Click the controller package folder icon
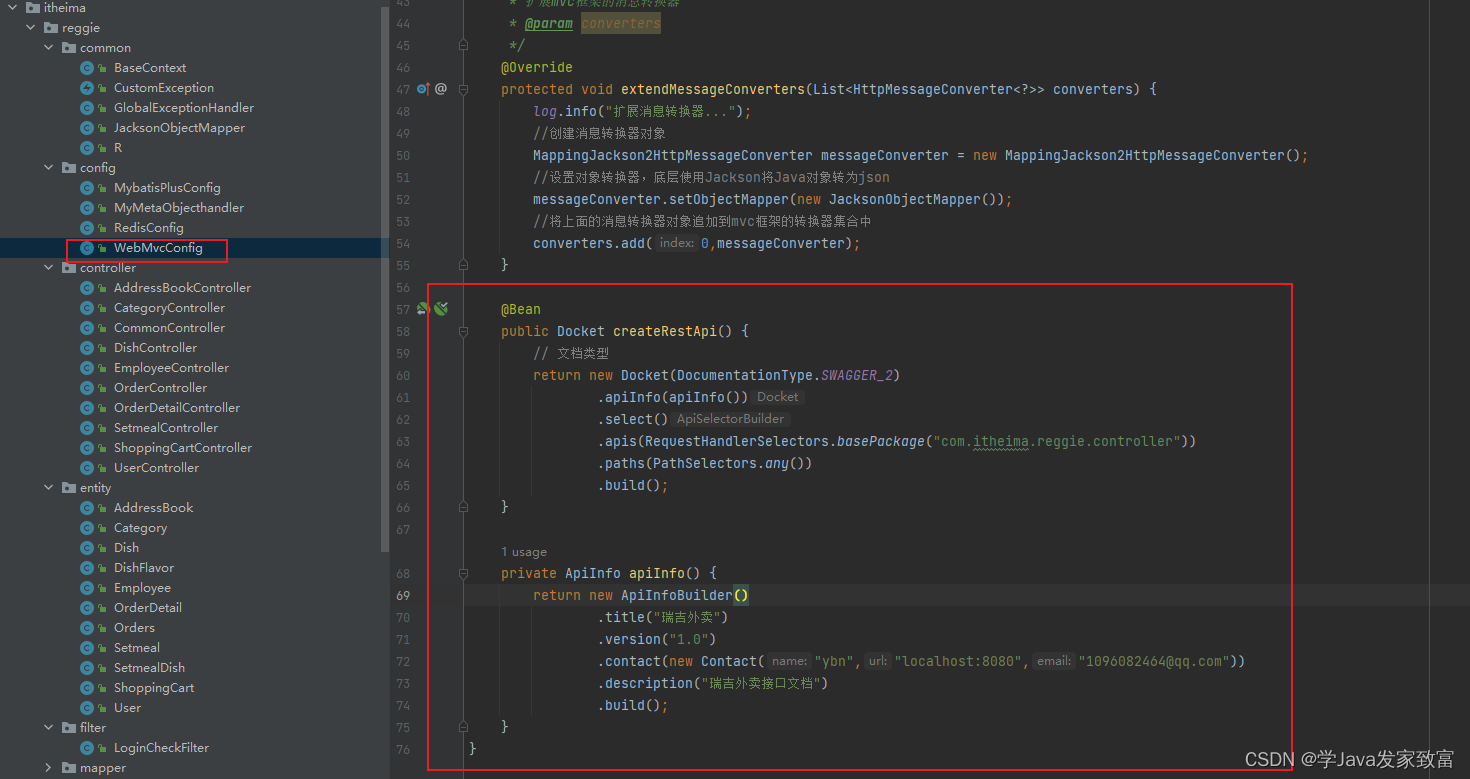Image resolution: width=1470 pixels, height=779 pixels. [x=68, y=268]
